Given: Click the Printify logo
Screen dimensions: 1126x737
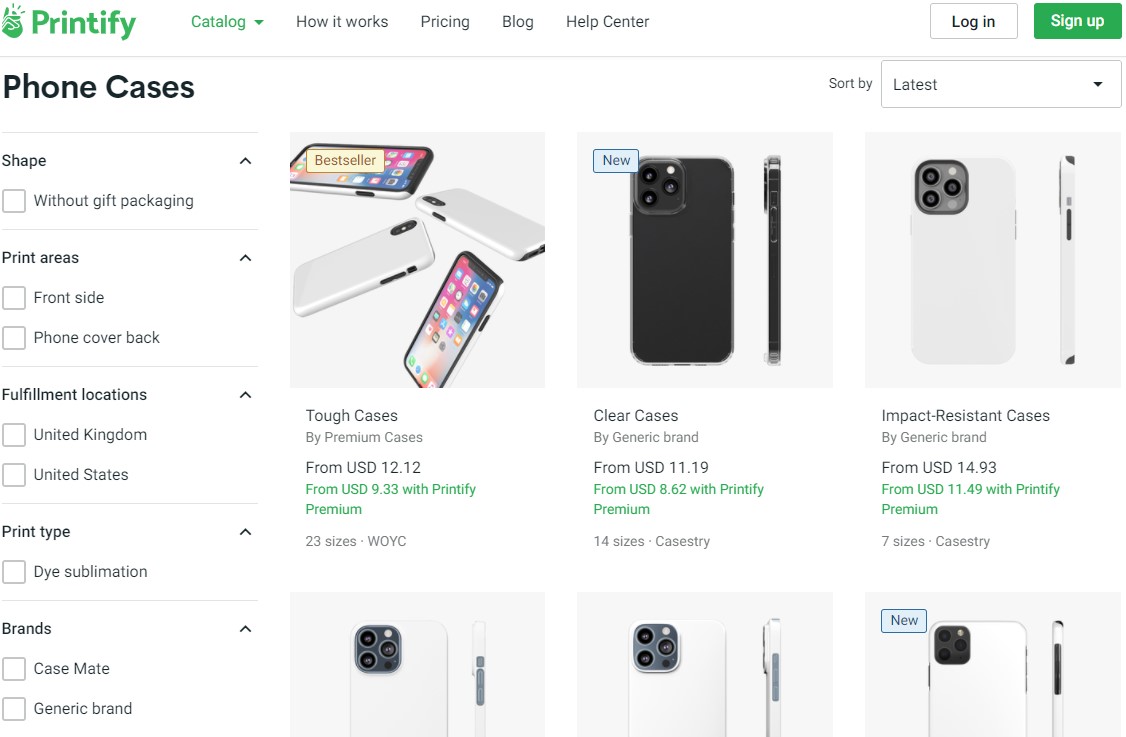Looking at the screenshot, I should click(68, 21).
